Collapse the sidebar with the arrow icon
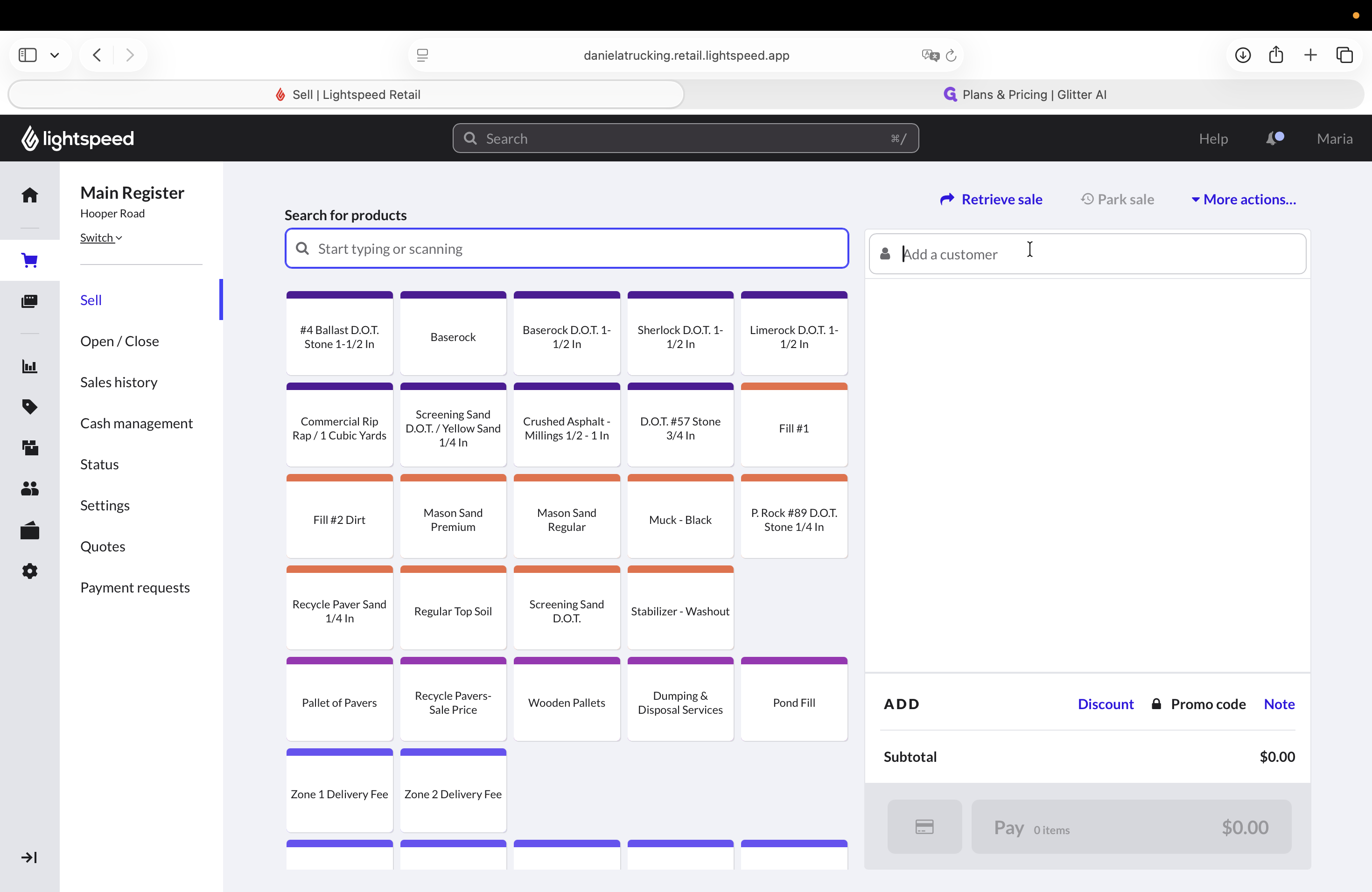 click(x=29, y=857)
